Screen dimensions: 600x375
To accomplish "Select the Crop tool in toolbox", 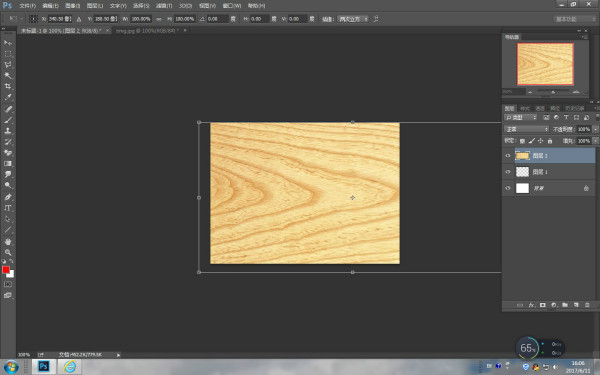I will 8,86.
